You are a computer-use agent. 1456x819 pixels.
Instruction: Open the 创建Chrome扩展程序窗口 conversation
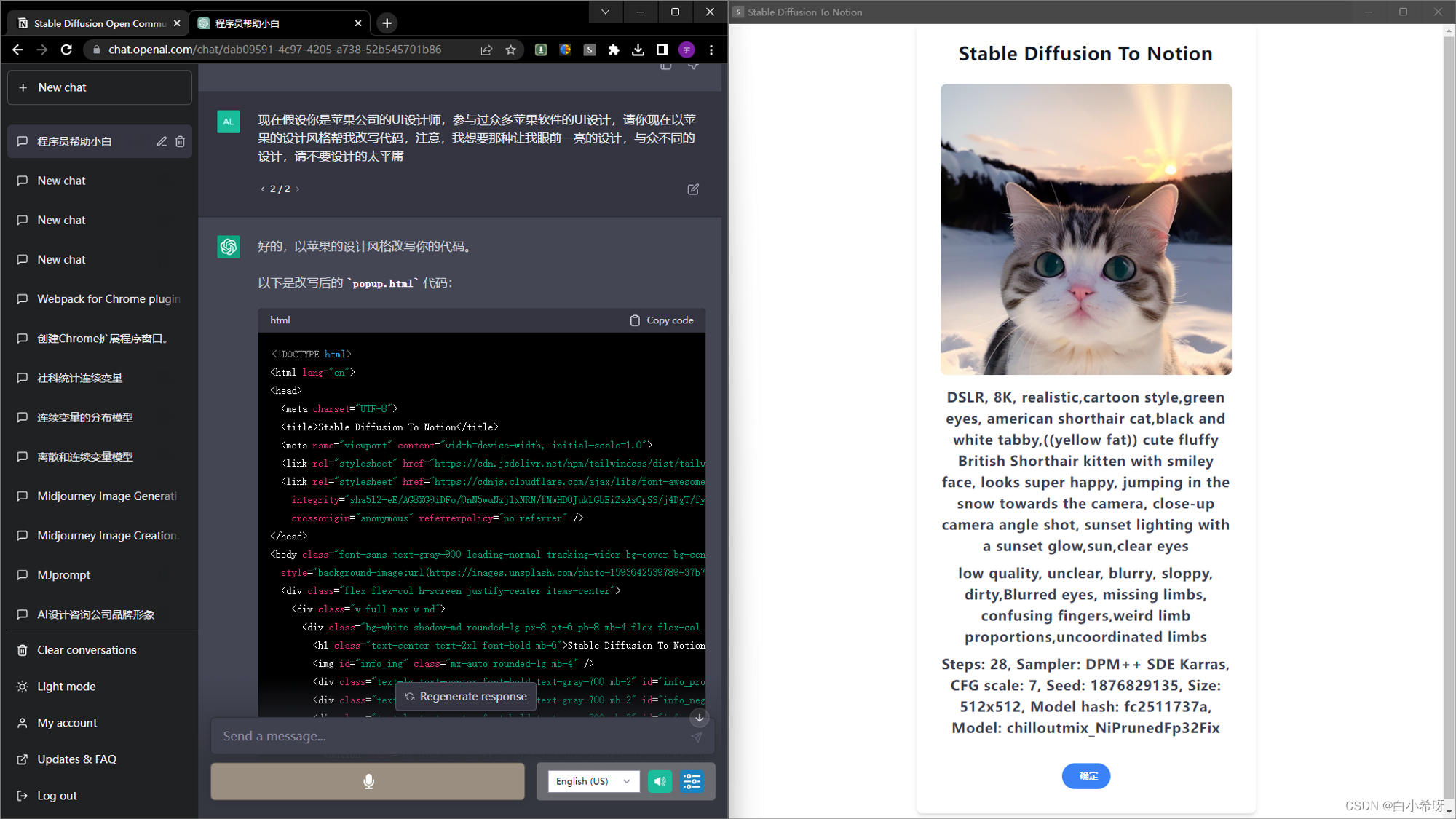(100, 339)
